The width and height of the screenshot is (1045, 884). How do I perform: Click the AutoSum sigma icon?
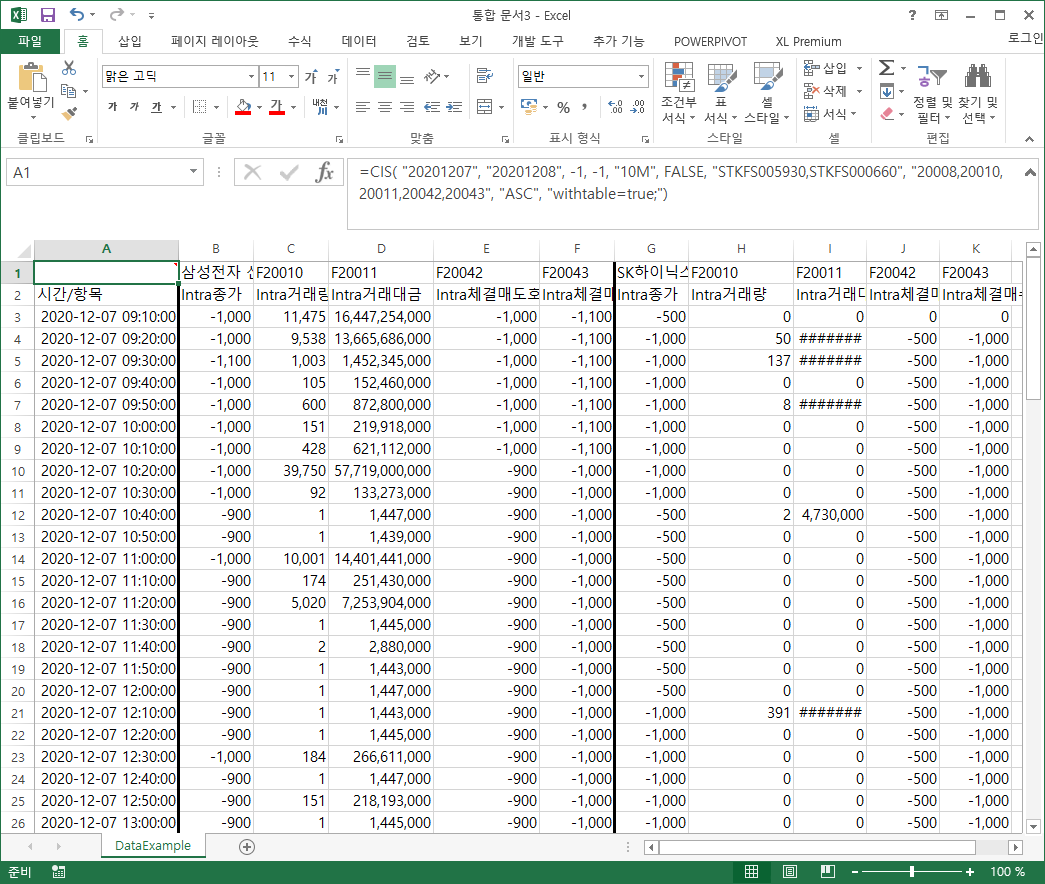coord(886,68)
